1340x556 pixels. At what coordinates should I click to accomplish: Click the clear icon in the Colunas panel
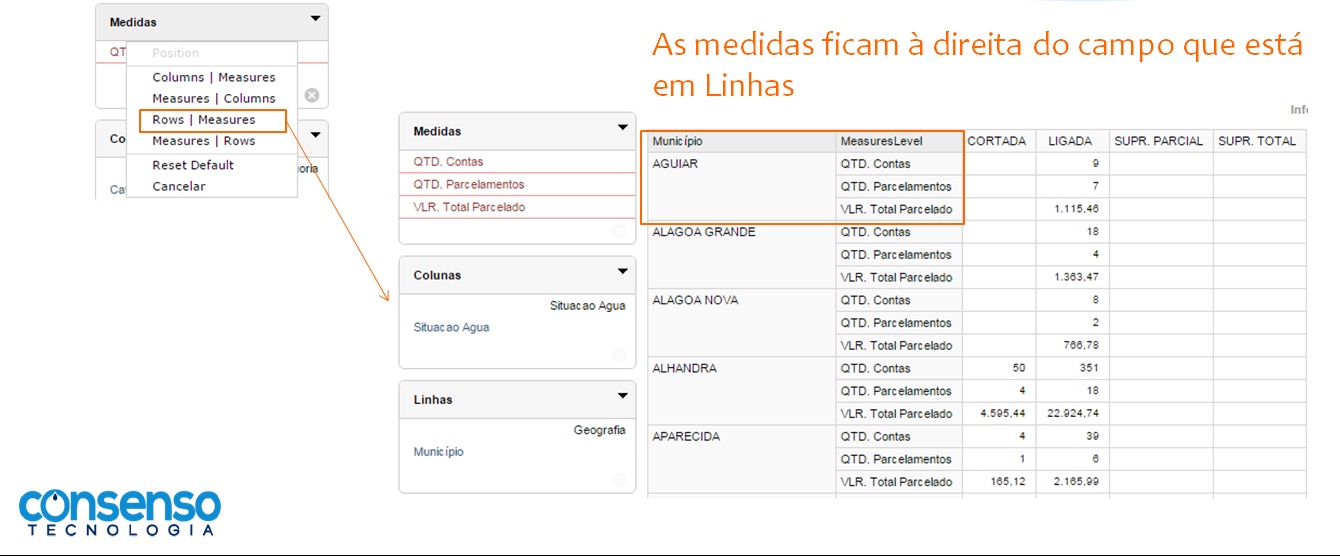pyautogui.click(x=619, y=355)
